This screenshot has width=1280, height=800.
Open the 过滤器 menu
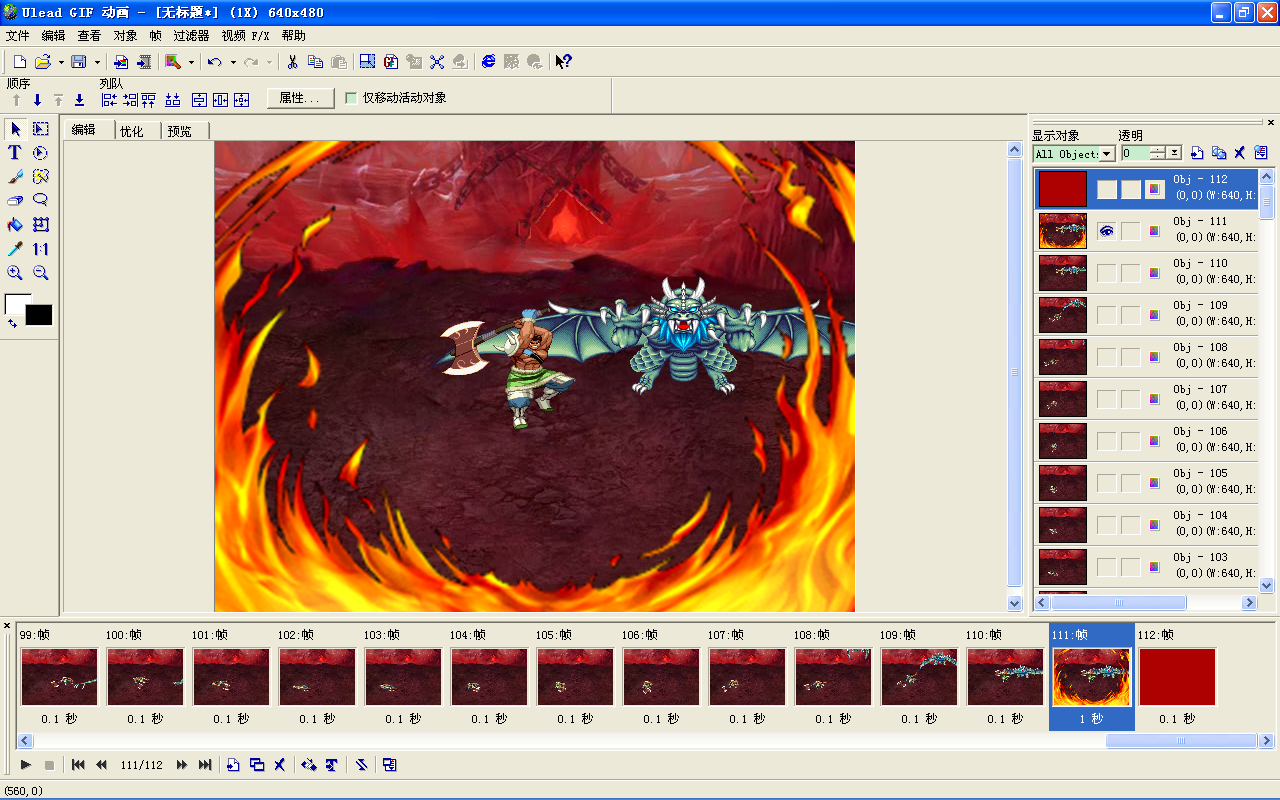tap(191, 35)
